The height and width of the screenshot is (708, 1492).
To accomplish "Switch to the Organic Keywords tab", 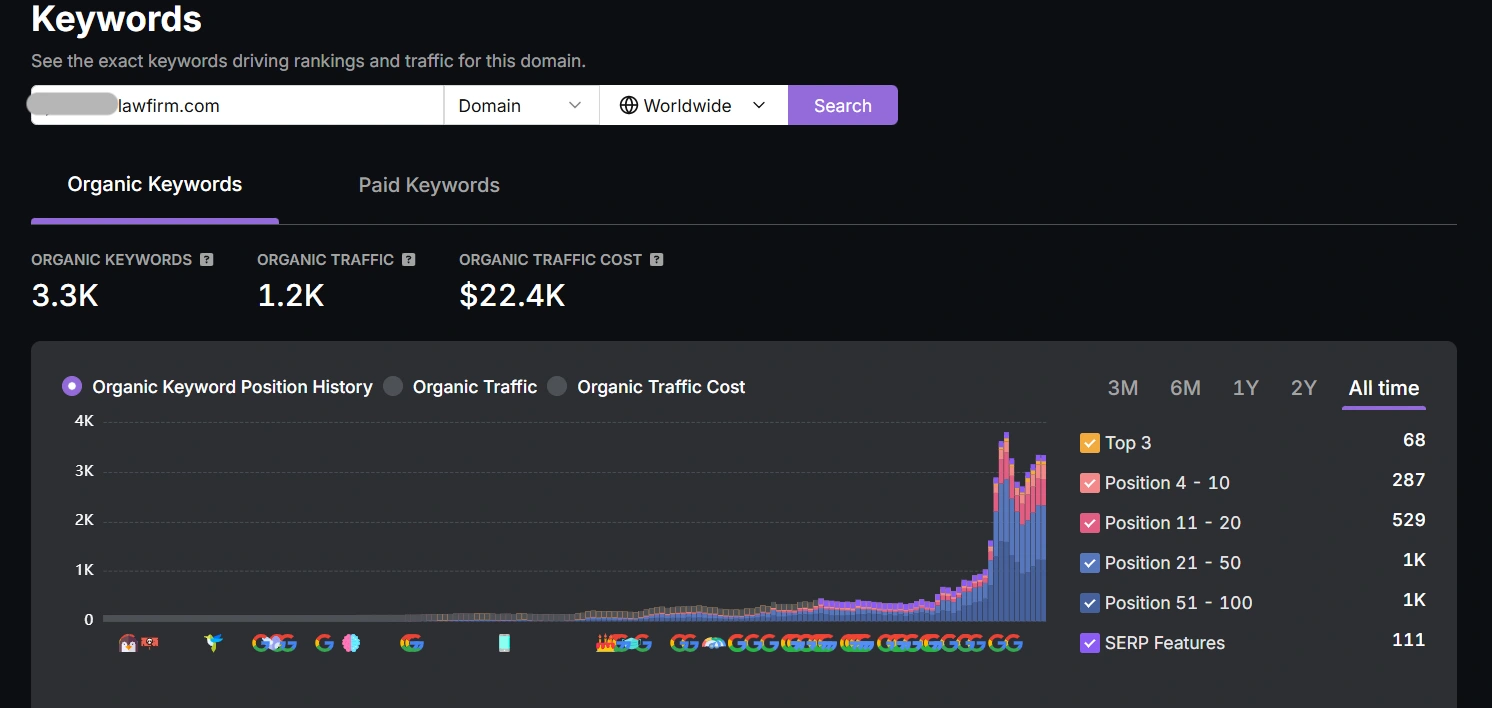I will tap(155, 185).
